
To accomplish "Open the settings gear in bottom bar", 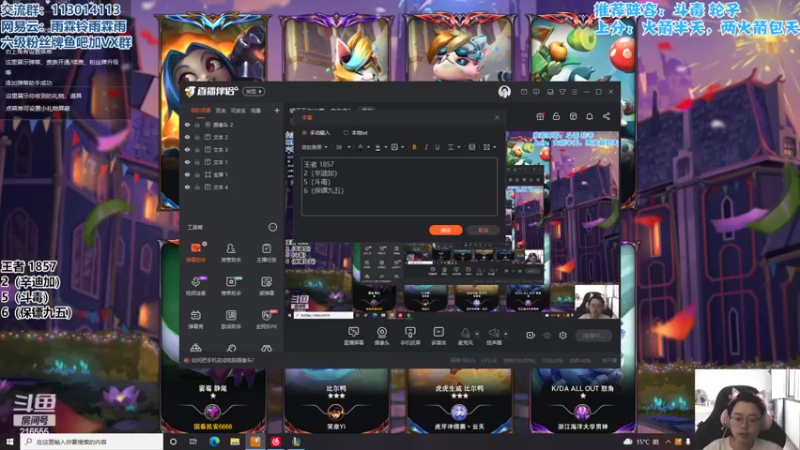I will [x=563, y=335].
